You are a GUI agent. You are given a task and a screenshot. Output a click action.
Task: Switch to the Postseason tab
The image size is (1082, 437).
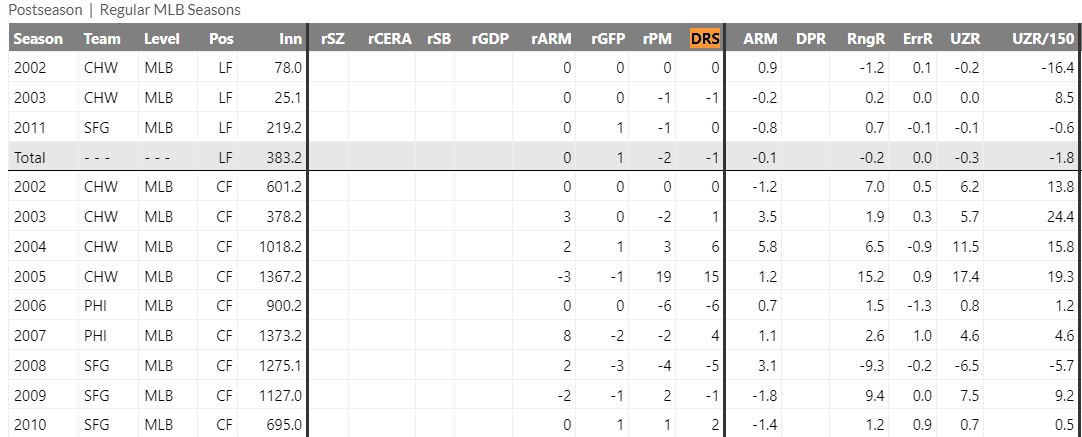tap(45, 9)
